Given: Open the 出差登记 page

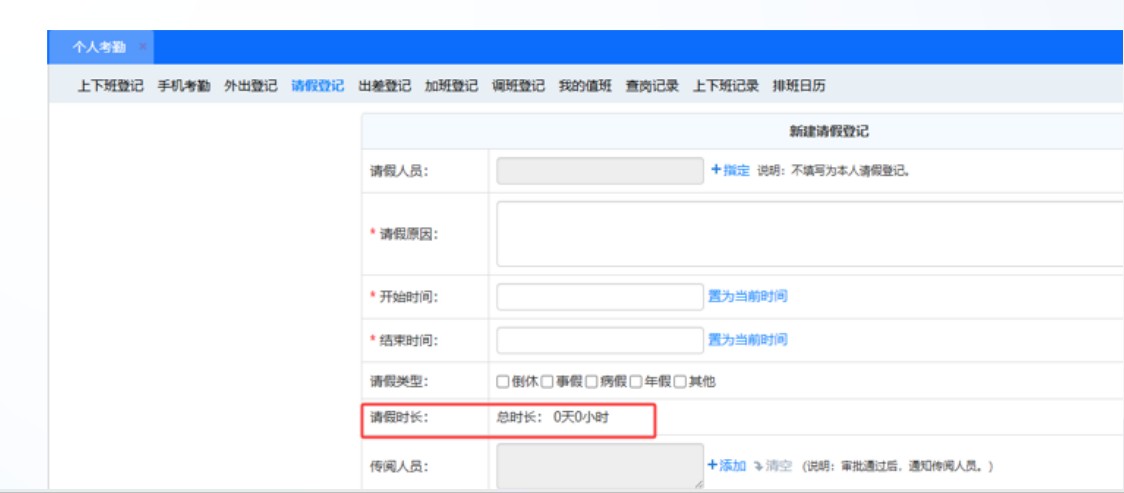Looking at the screenshot, I should [x=385, y=86].
